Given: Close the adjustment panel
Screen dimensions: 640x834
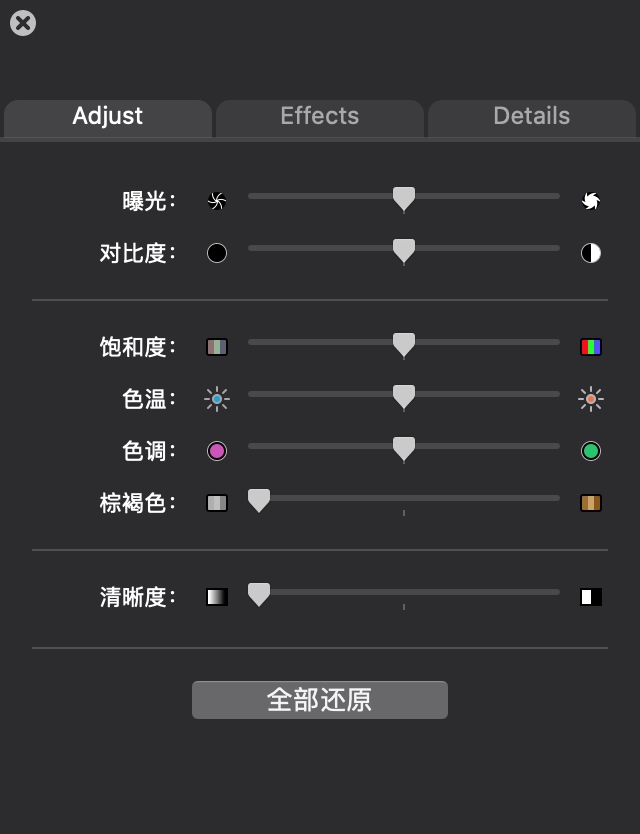Looking at the screenshot, I should tap(23, 23).
